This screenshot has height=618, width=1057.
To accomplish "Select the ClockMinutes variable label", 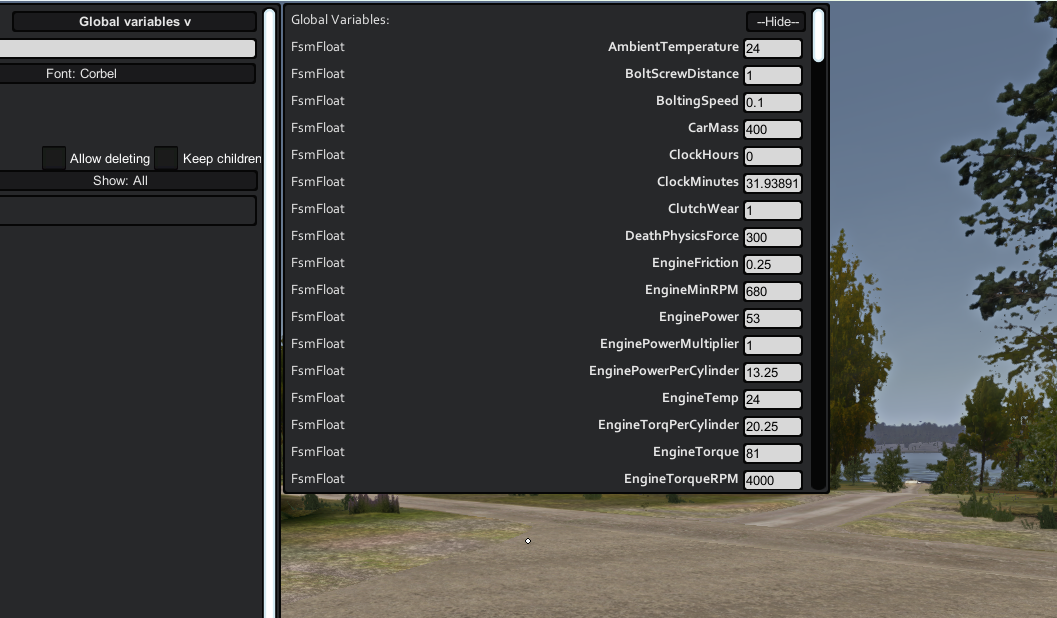I will click(x=698, y=181).
